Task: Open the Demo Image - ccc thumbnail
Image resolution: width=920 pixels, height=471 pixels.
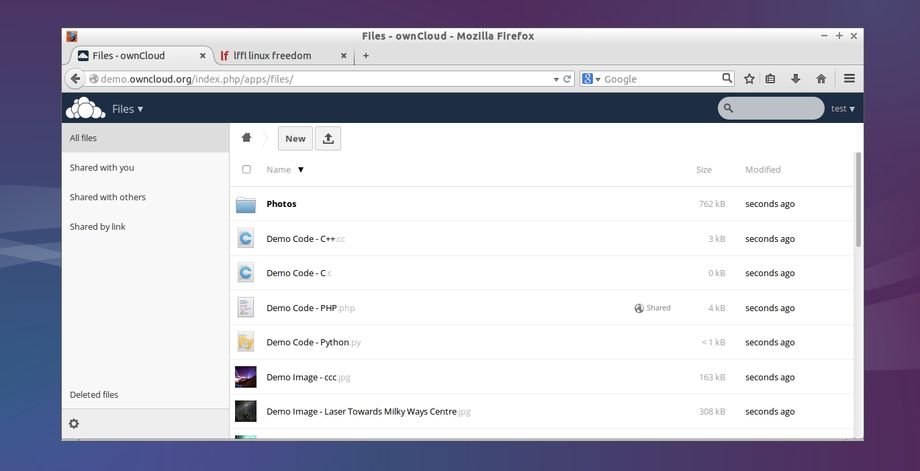Action: coord(246,377)
